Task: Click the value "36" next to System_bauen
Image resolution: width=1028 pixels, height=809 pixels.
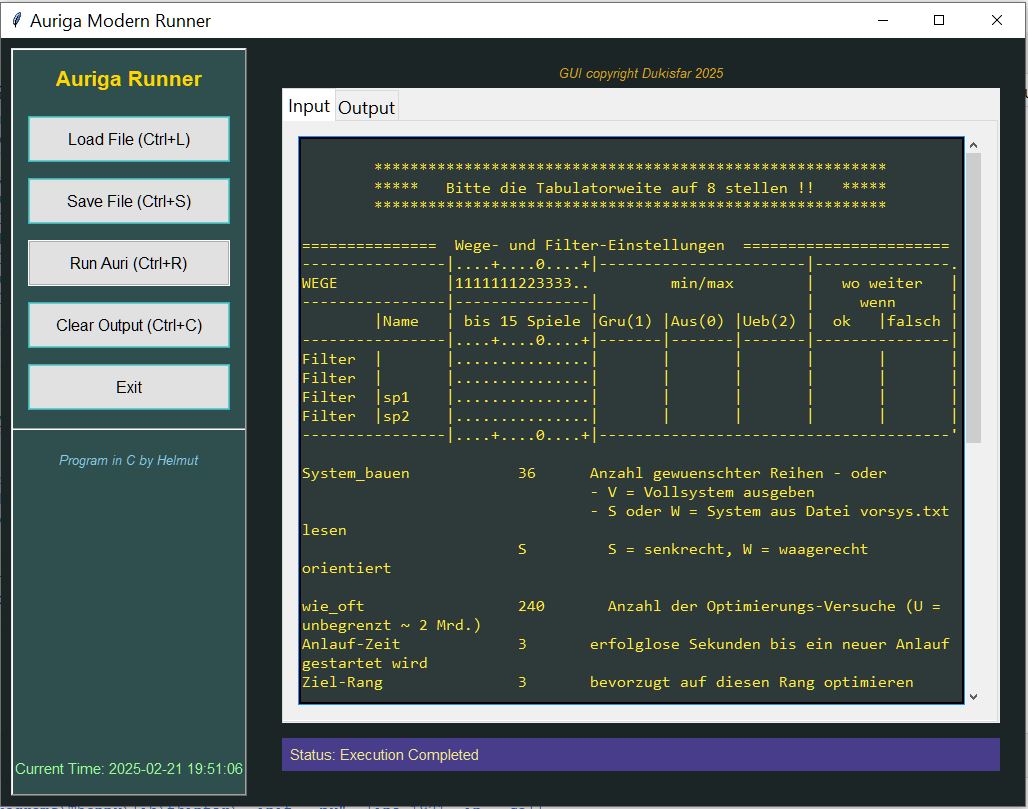Action: point(526,473)
